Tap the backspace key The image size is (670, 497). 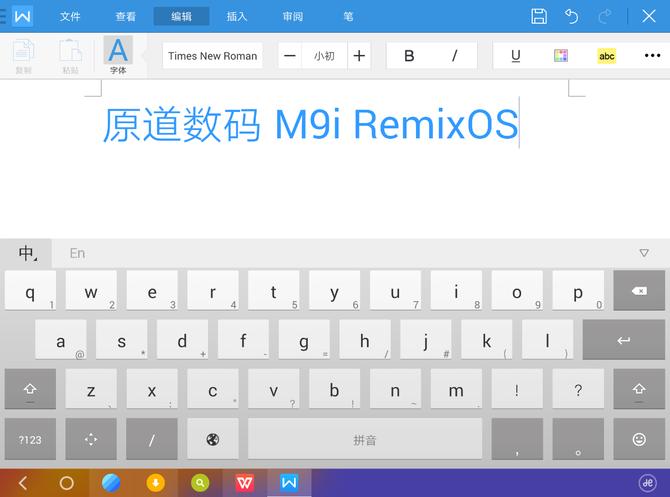(x=639, y=291)
